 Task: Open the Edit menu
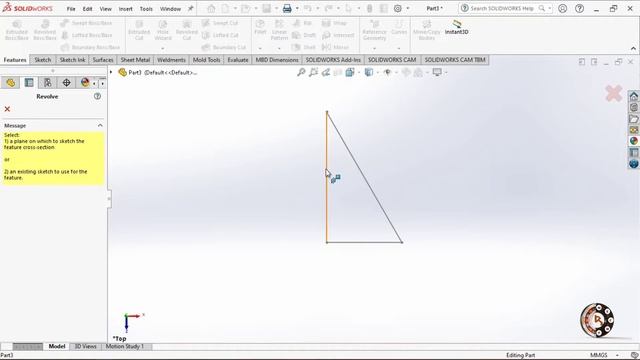pos(87,9)
